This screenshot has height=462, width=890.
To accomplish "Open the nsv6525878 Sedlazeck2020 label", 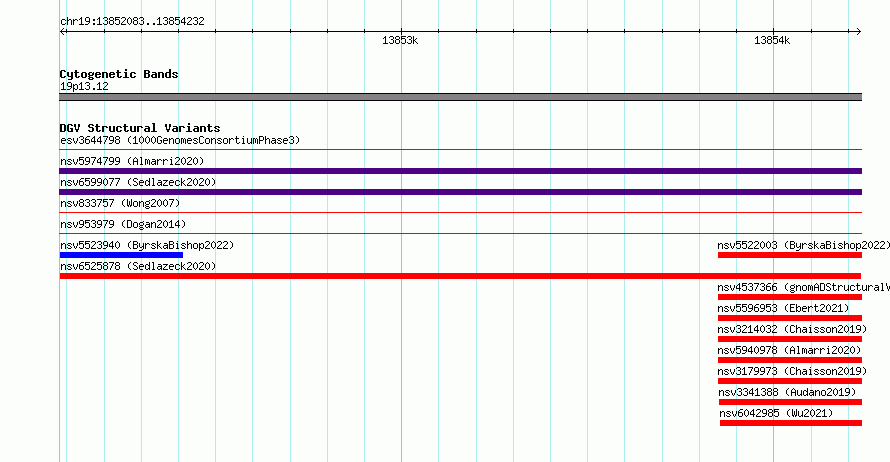I will (x=138, y=266).
